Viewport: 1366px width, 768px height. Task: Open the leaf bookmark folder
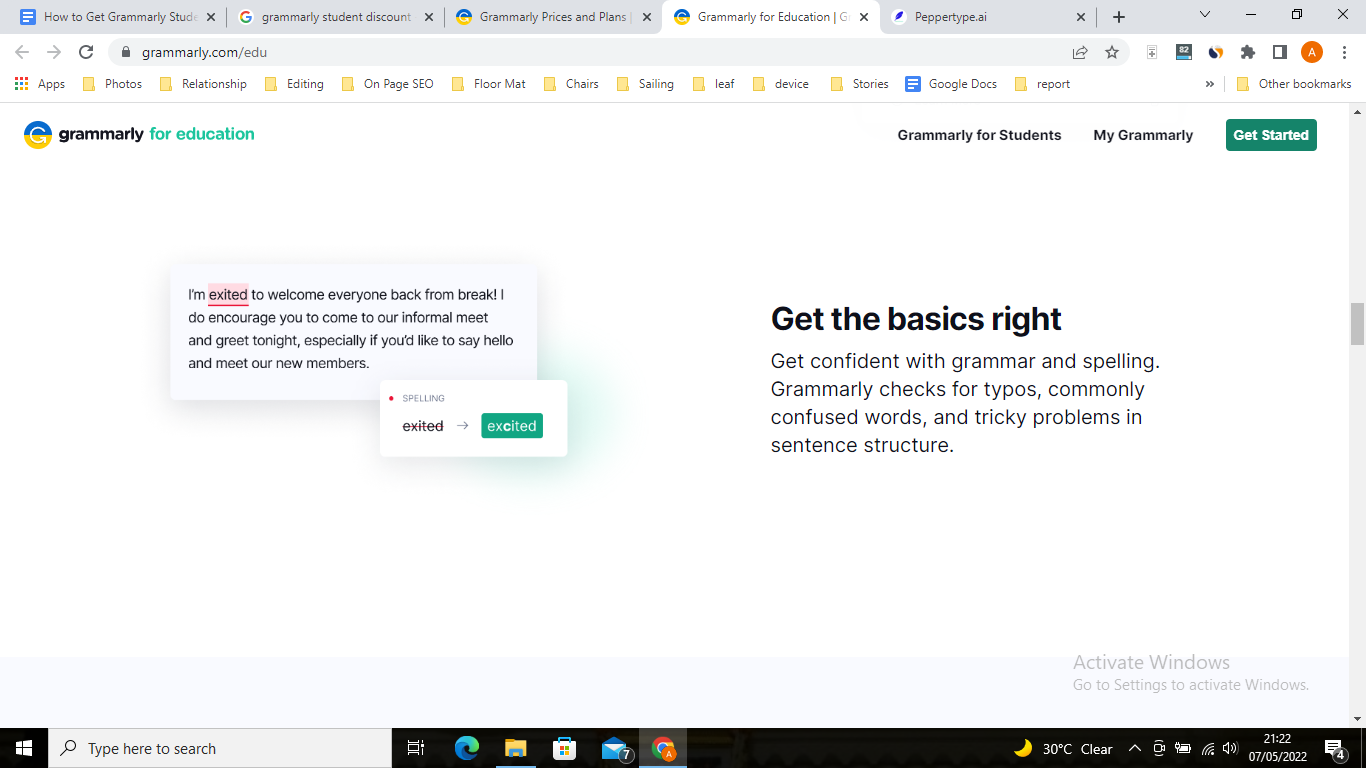[714, 84]
